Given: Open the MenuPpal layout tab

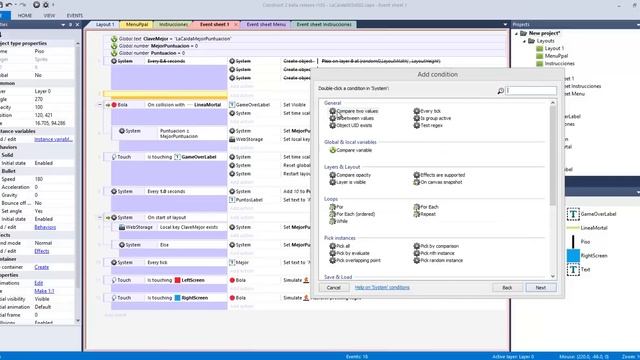Looking at the screenshot, I should 137,24.
